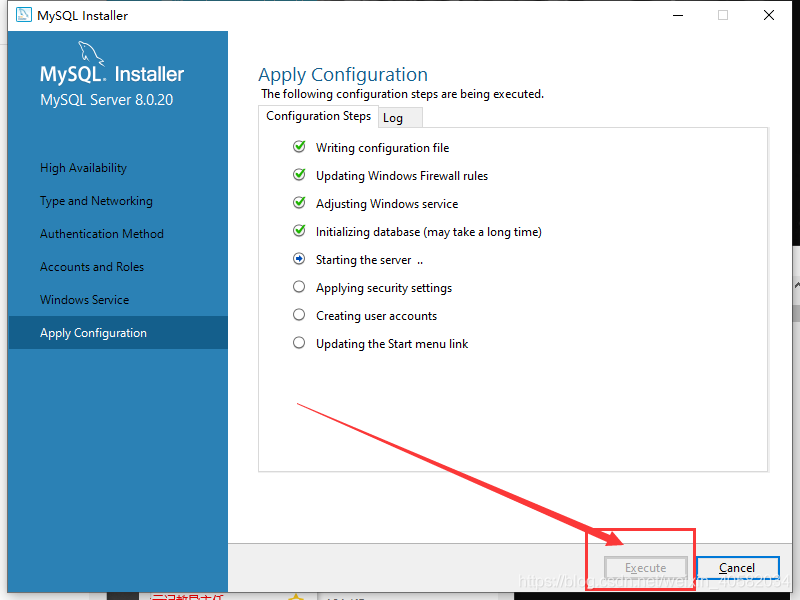Click the green check beside Initializing database
Image resolution: width=800 pixels, height=600 pixels.
coord(299,231)
